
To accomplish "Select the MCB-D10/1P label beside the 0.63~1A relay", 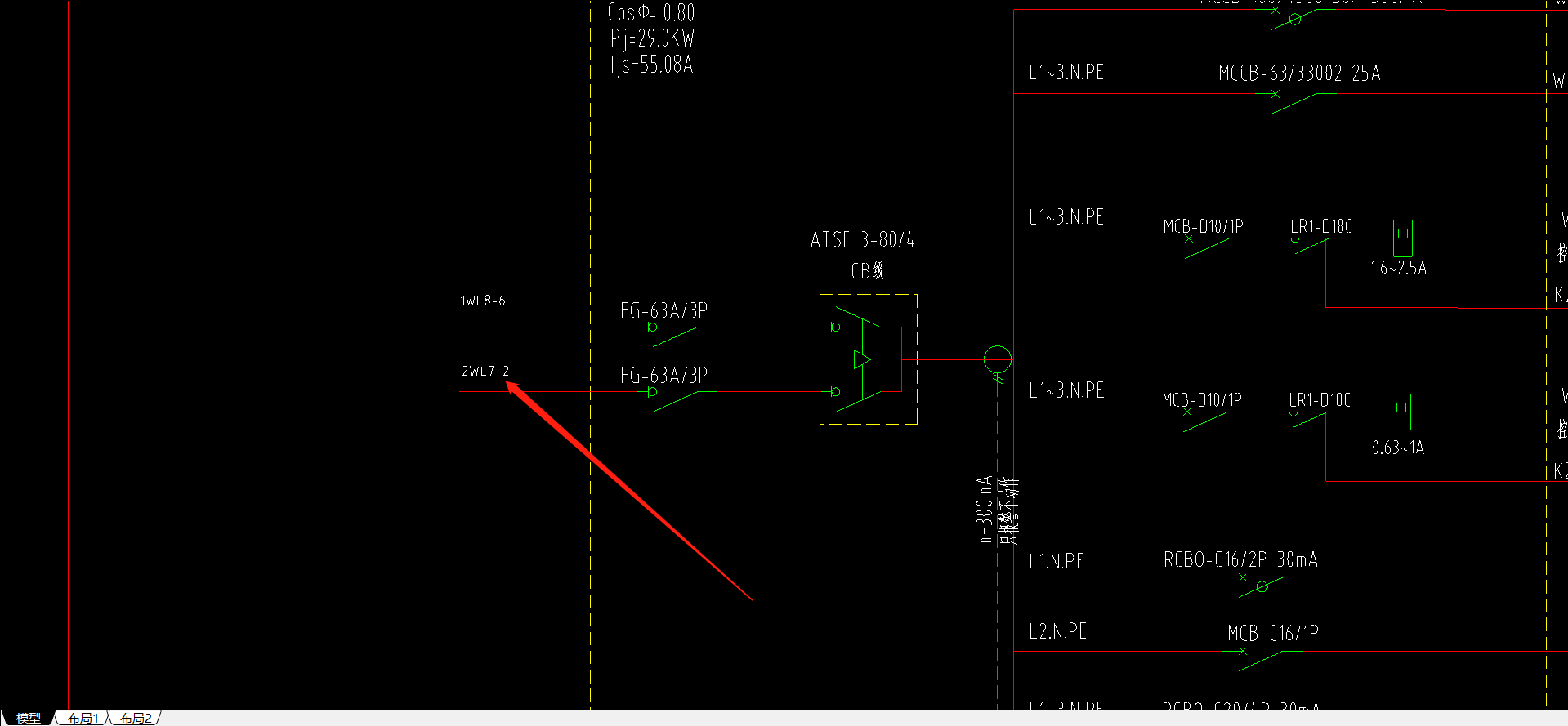I will coord(1202,400).
